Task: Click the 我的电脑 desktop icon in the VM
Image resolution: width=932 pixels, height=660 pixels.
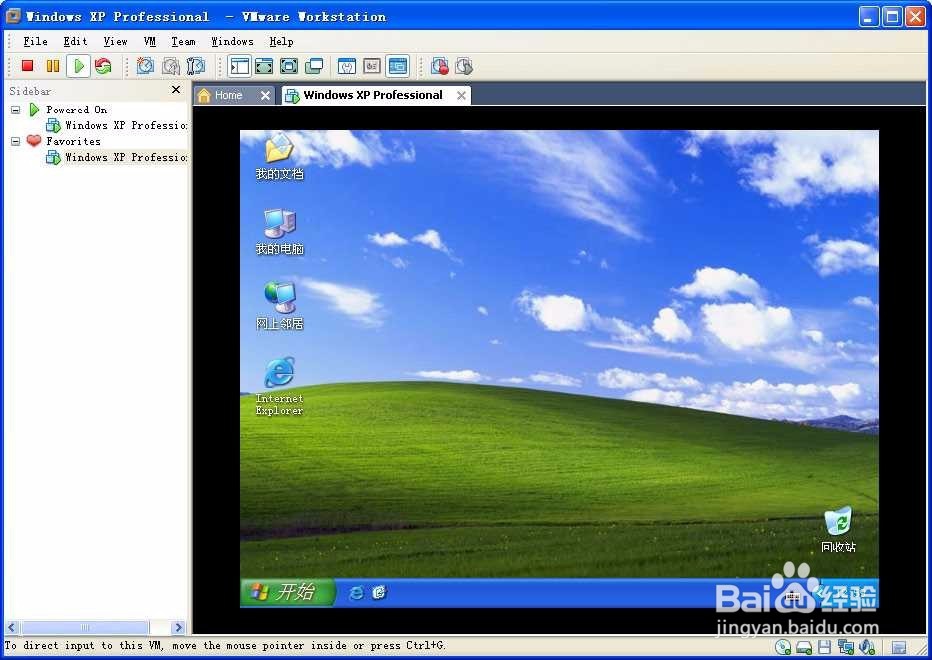Action: (279, 232)
